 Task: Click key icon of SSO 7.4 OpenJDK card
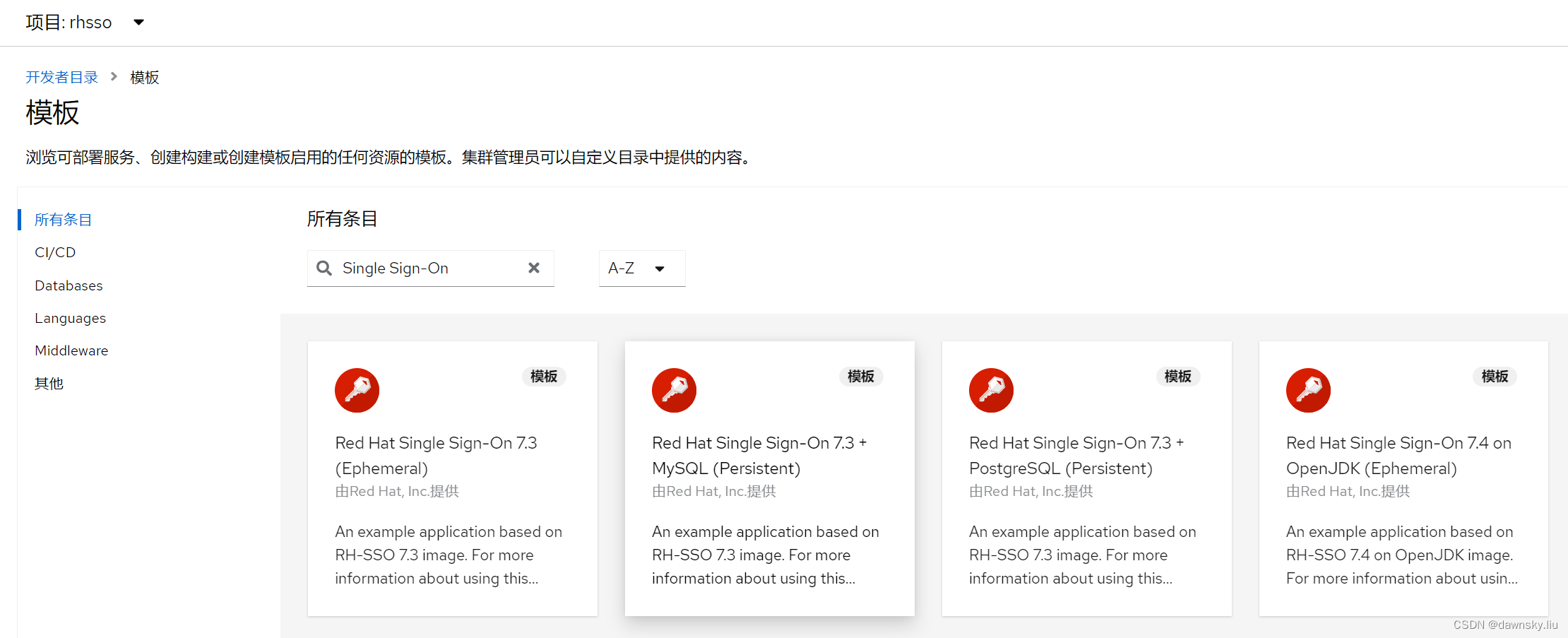1308,390
